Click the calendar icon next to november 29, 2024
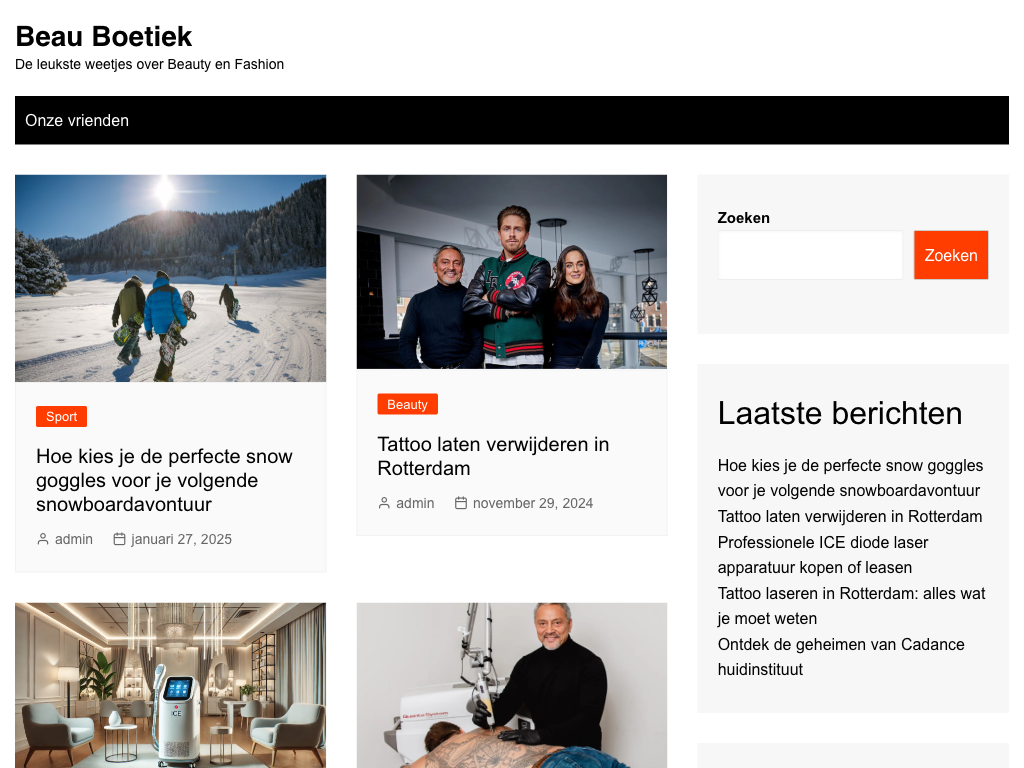The image size is (1024, 768). [x=461, y=504]
